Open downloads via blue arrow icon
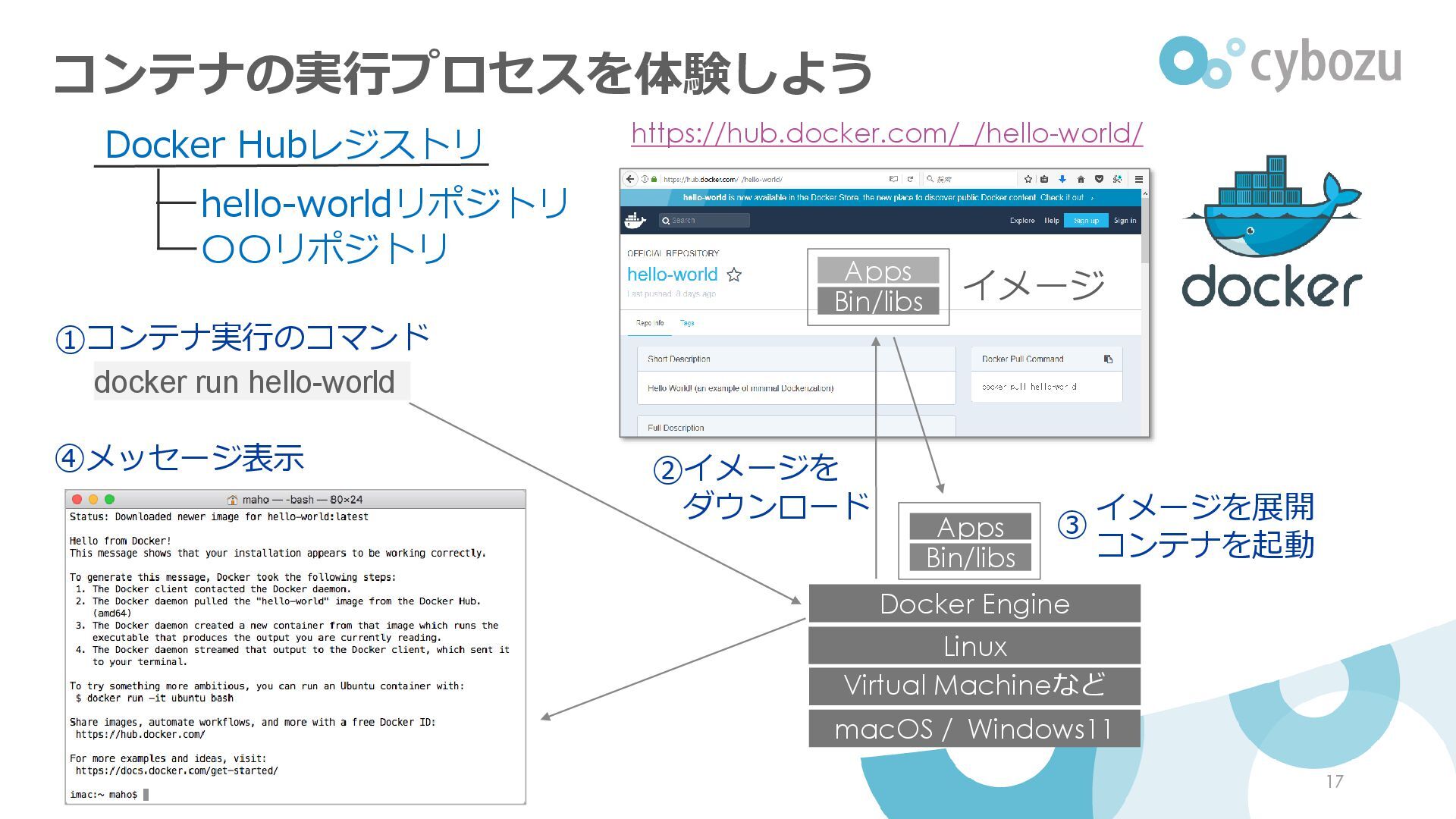The image size is (1456, 819). (1062, 180)
